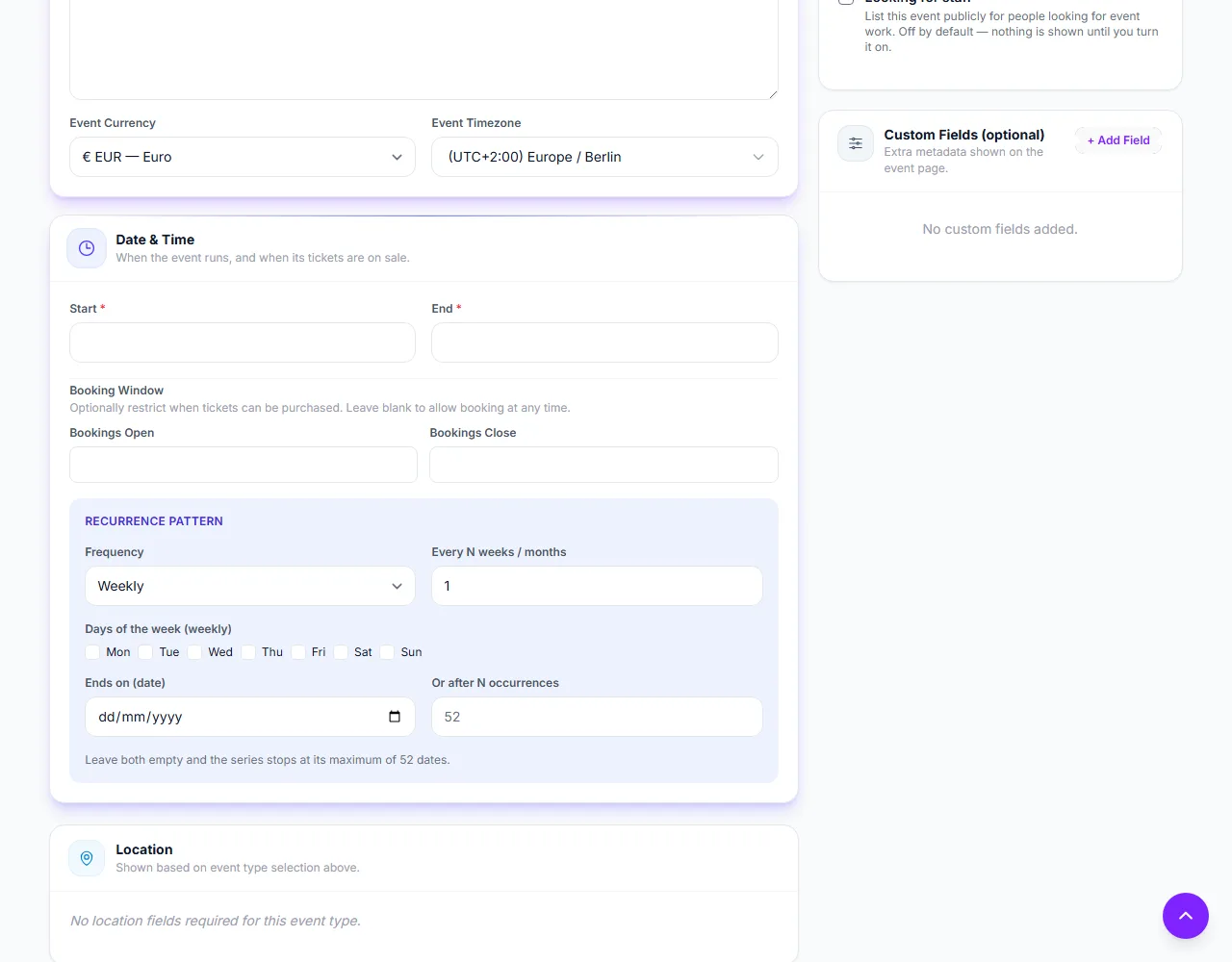Tick the Thu weekday checkbox
Screen dimensions: 1232x962
248,652
